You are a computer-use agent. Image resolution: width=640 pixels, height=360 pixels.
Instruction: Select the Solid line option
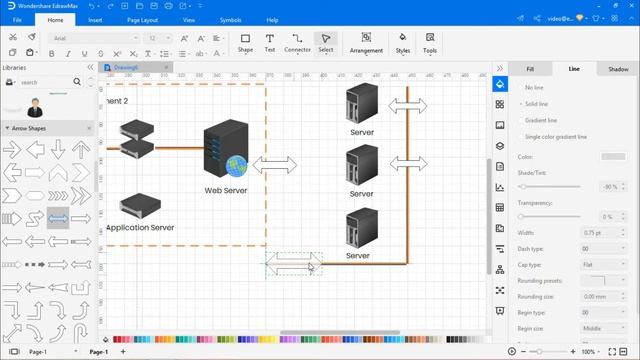[x=536, y=104]
